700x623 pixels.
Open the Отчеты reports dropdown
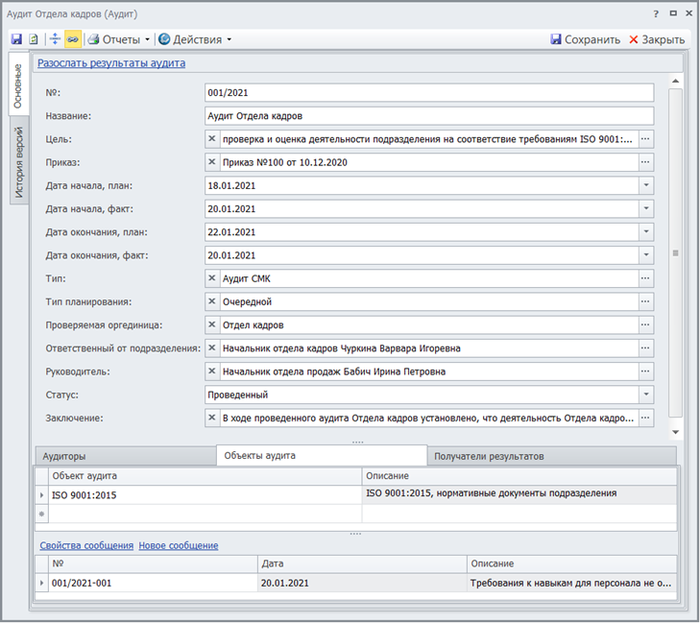click(x=119, y=40)
